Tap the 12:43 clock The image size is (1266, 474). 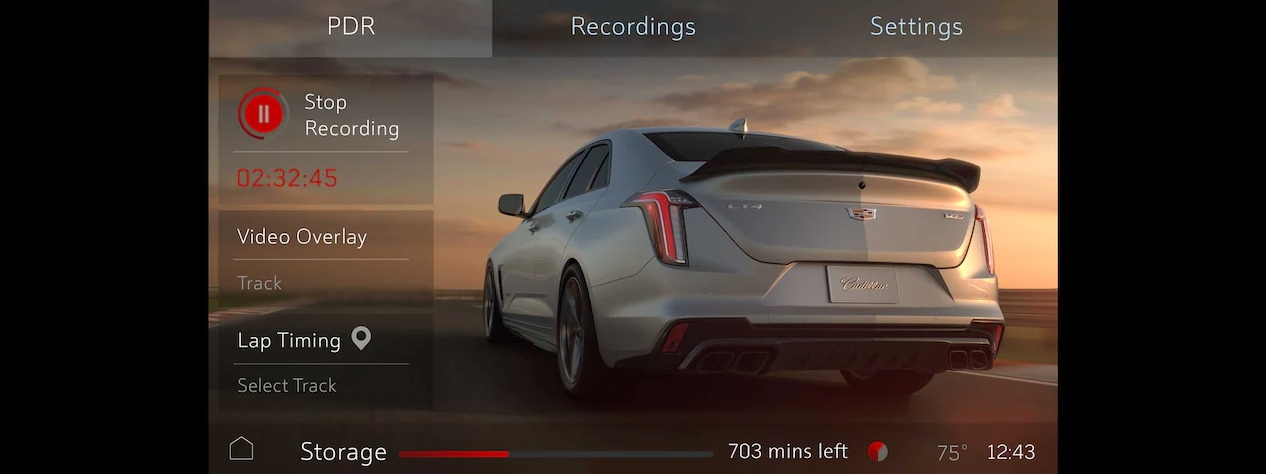click(x=1011, y=452)
